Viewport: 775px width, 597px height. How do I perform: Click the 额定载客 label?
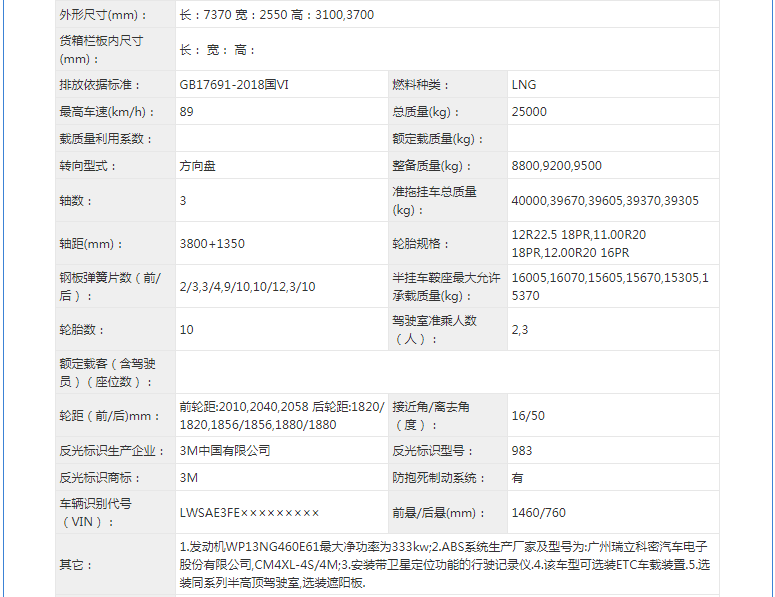107,373
